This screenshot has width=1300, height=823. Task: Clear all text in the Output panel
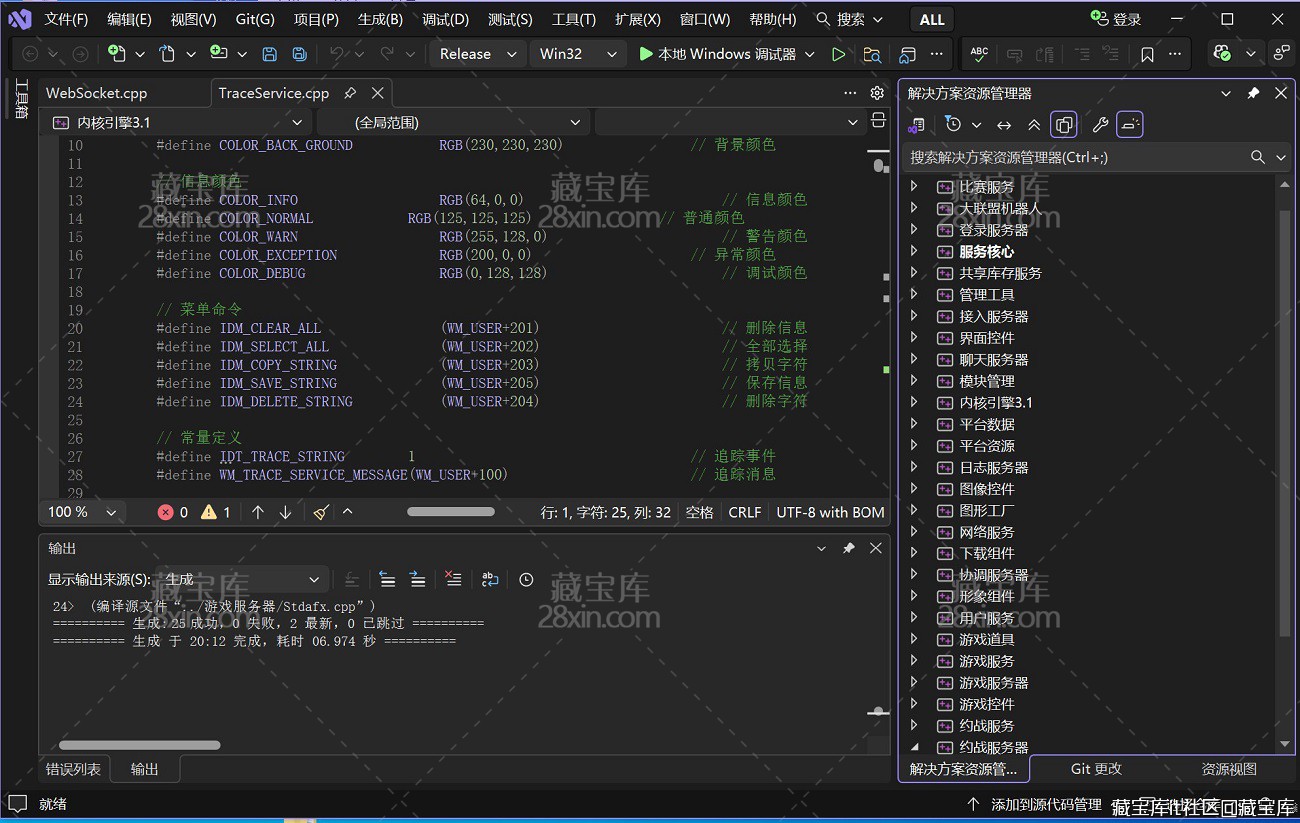pyautogui.click(x=453, y=579)
